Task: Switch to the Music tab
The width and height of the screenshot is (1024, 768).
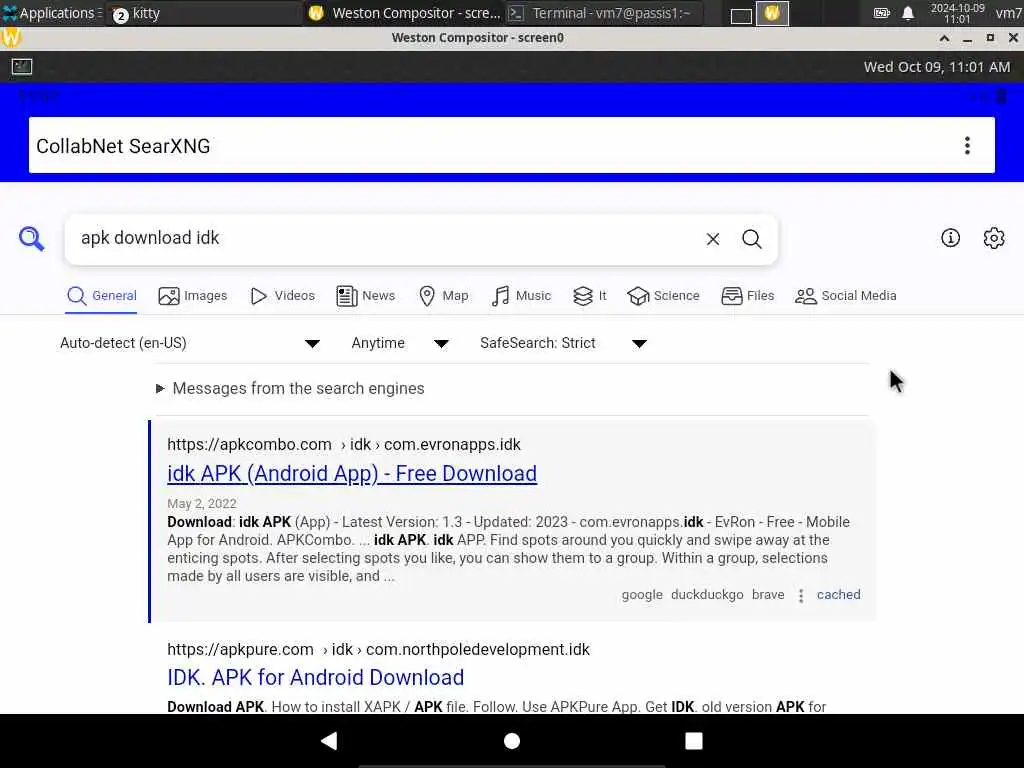Action: point(521,296)
